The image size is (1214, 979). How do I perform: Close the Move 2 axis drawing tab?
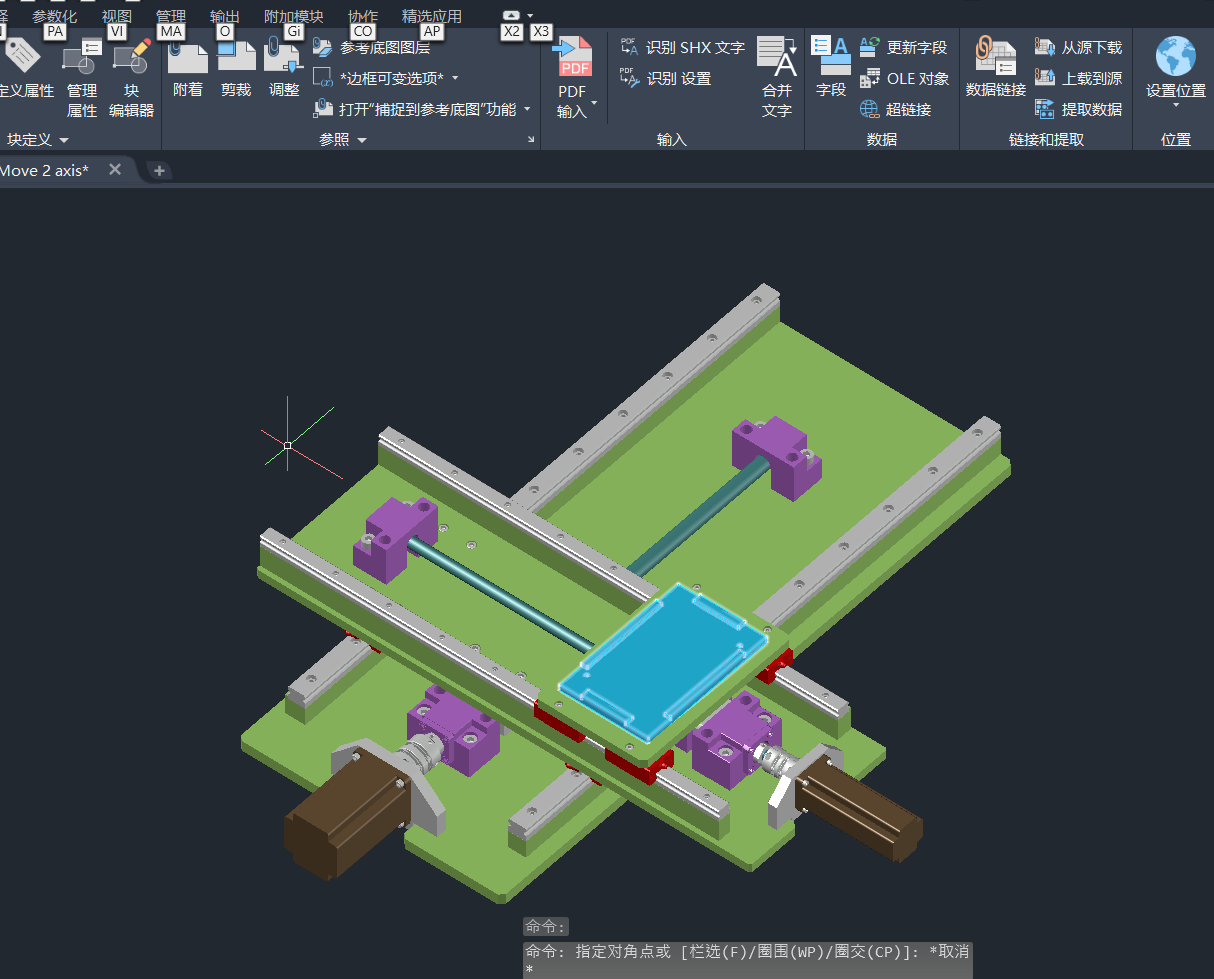click(x=115, y=170)
